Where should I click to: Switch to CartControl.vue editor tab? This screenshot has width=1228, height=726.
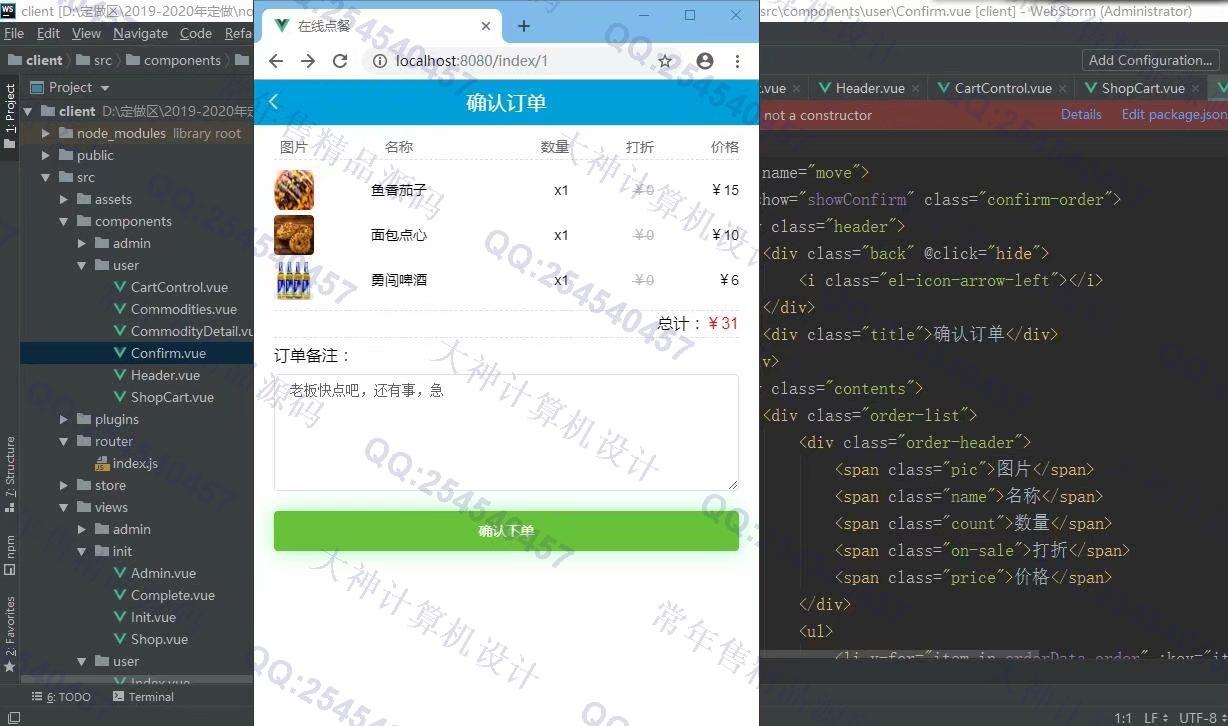[1003, 88]
